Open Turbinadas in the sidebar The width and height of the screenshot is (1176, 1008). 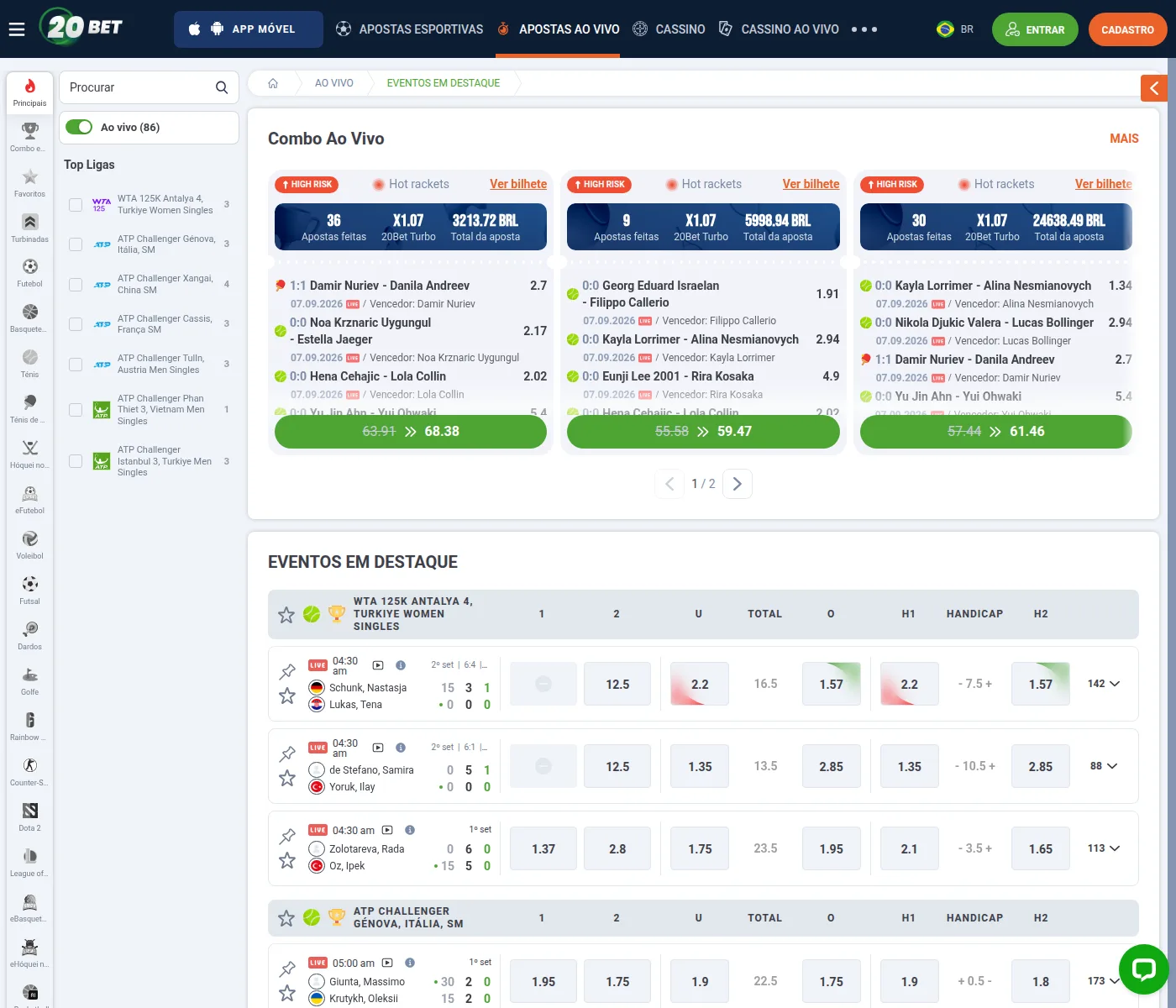pyautogui.click(x=29, y=228)
